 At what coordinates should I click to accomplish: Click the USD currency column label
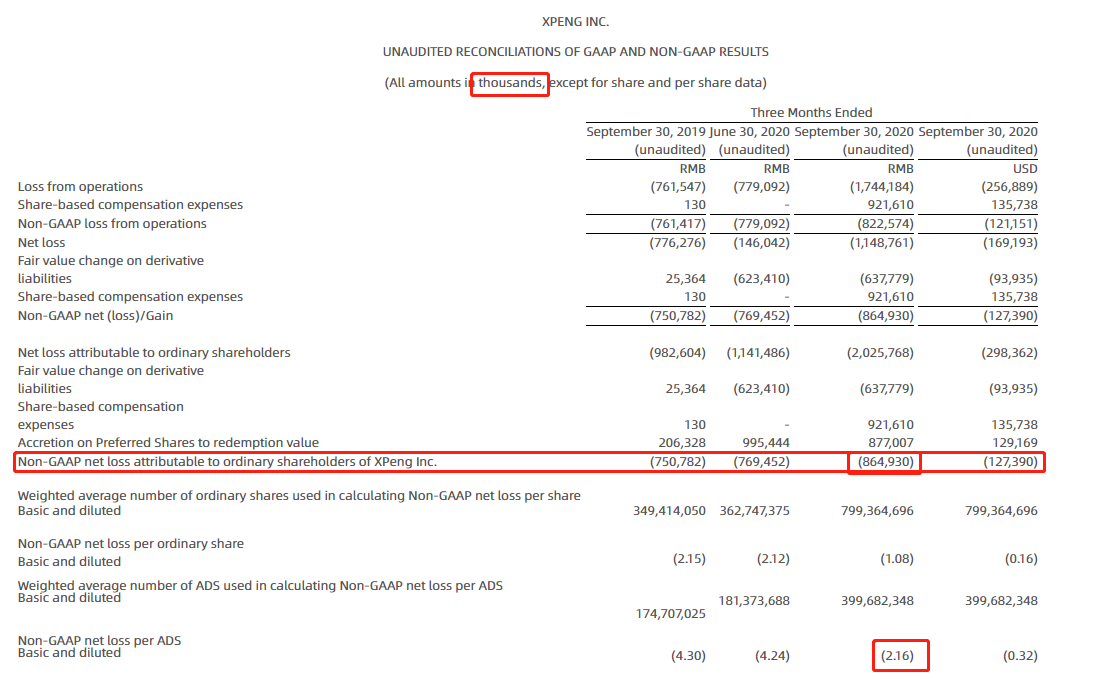(1024, 169)
